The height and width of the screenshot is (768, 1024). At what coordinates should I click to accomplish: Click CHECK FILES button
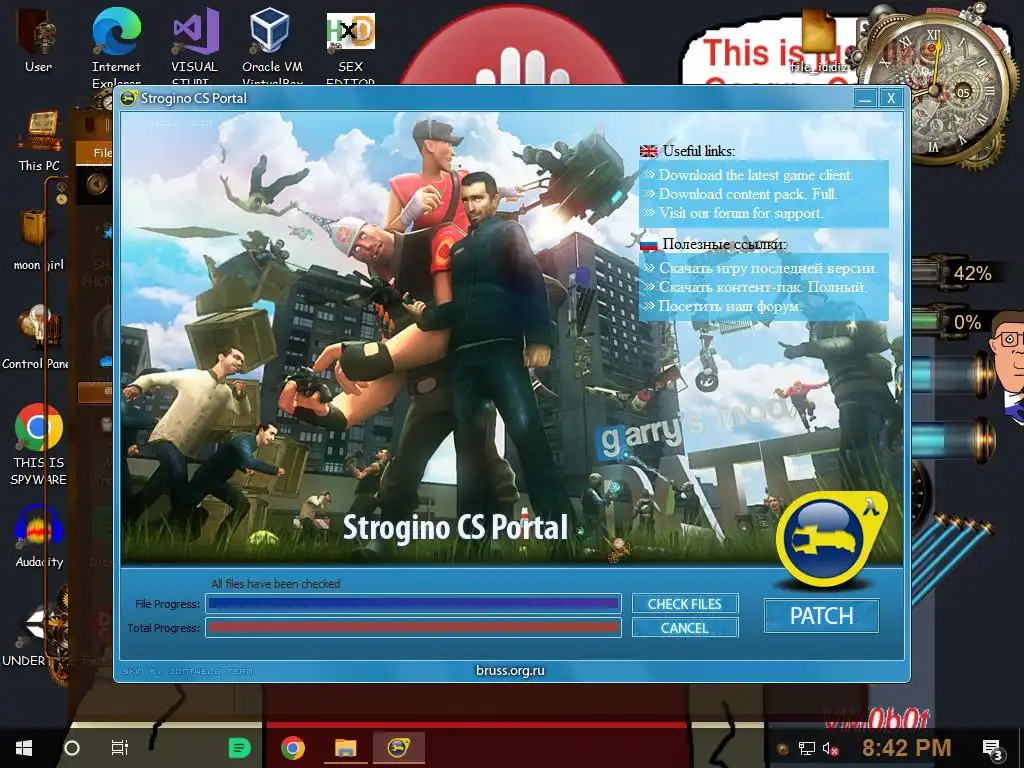pyautogui.click(x=684, y=604)
